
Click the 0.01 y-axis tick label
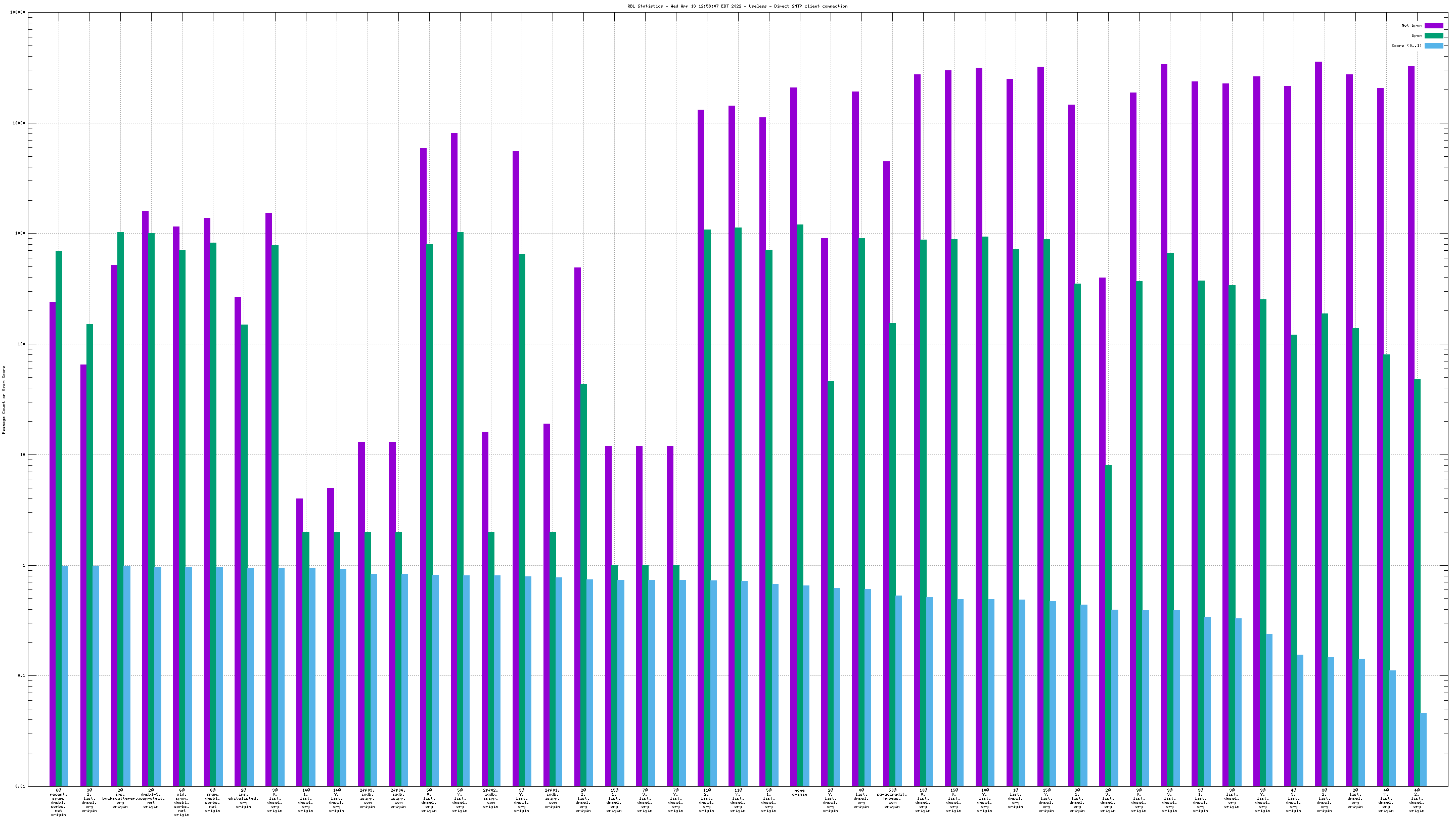(20, 786)
